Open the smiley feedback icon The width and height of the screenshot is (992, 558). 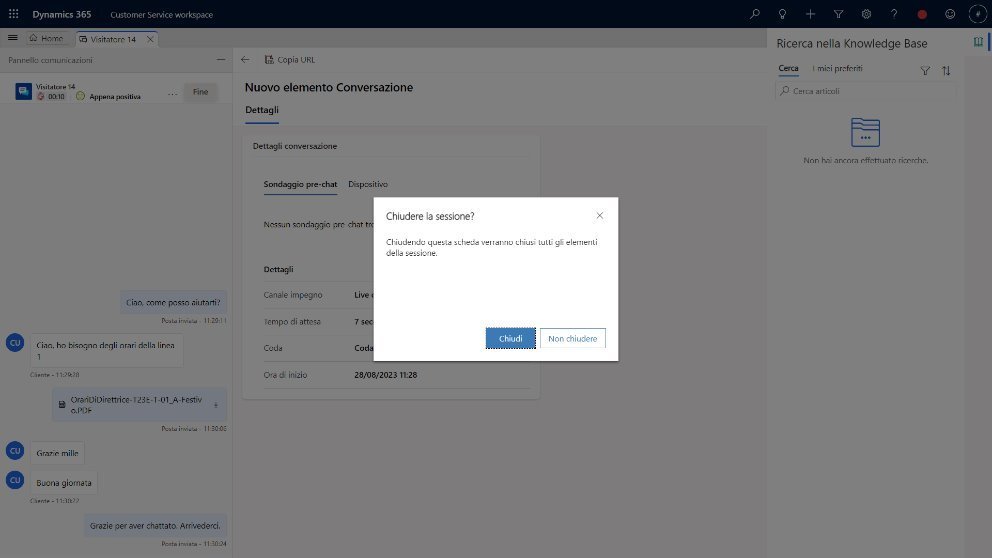(x=949, y=14)
